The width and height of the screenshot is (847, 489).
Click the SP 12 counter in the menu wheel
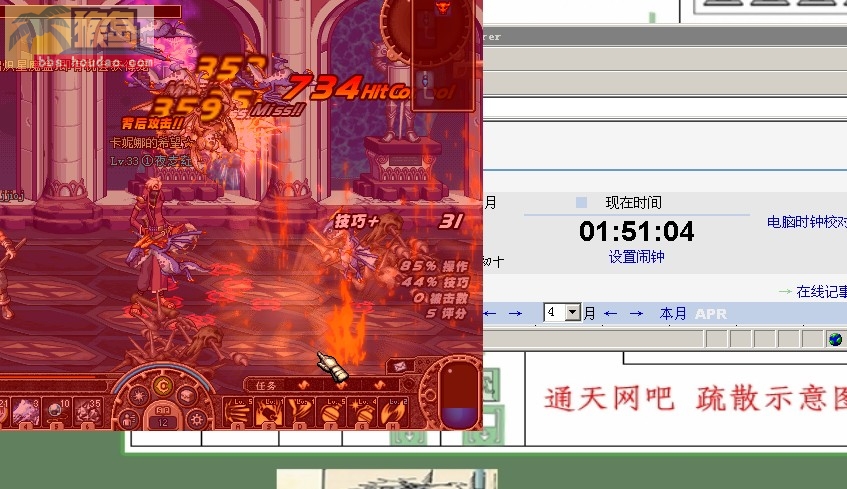click(163, 417)
